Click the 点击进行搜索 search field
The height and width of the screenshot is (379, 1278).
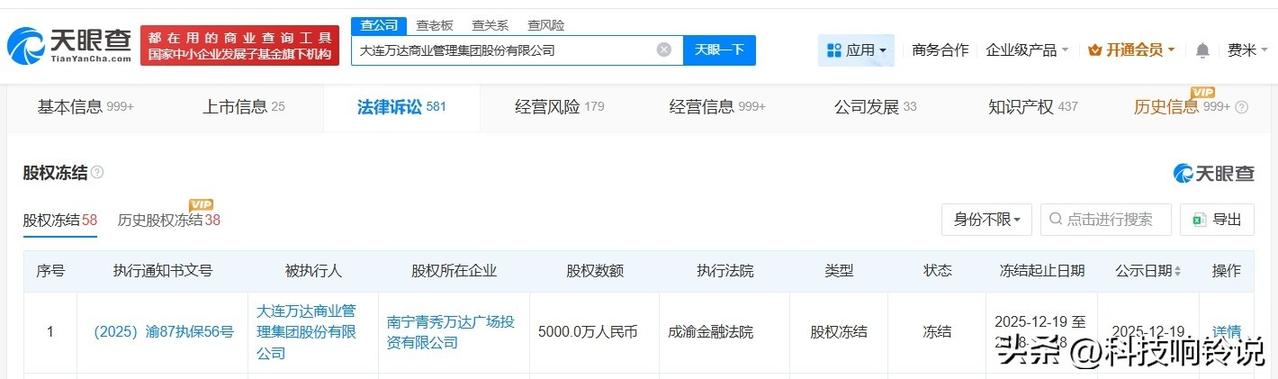[1105, 219]
